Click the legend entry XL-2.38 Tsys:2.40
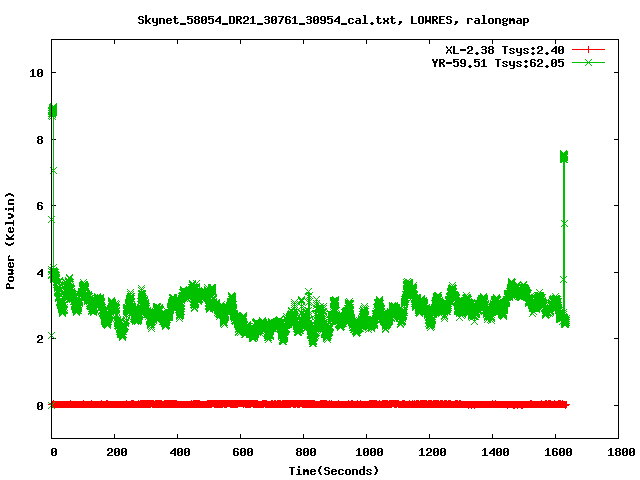The width and height of the screenshot is (640, 480). [505, 50]
